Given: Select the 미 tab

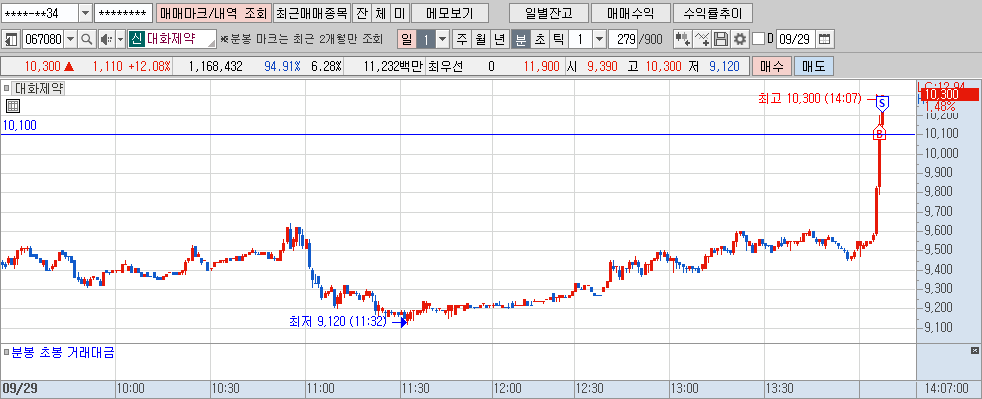Looking at the screenshot, I should tap(400, 13).
